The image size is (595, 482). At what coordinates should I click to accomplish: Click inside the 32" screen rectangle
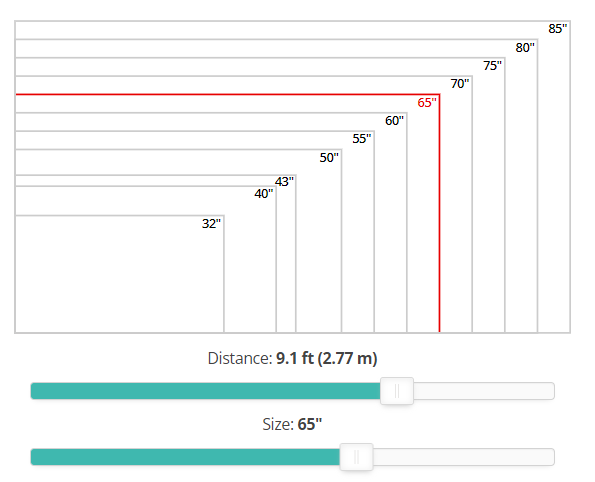120,274
